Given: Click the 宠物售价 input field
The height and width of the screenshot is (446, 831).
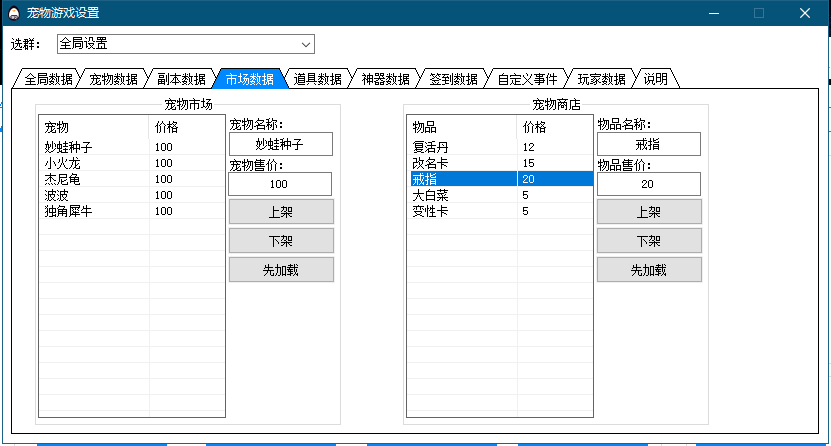Looking at the screenshot, I should [x=280, y=184].
